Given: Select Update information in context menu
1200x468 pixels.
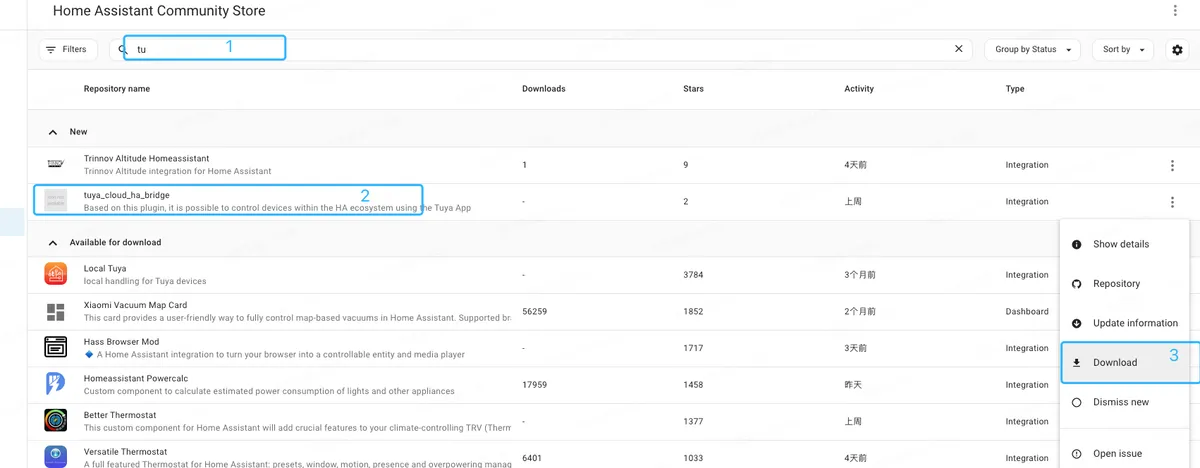Looking at the screenshot, I should (x=1125, y=323).
